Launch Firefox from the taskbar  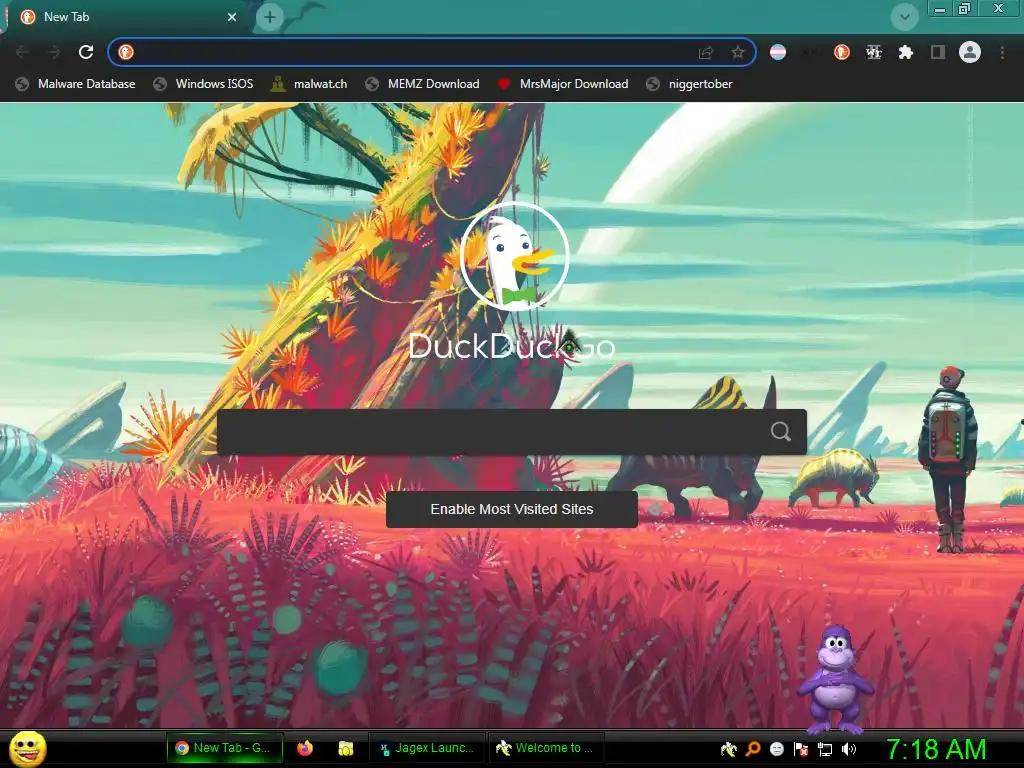click(305, 748)
